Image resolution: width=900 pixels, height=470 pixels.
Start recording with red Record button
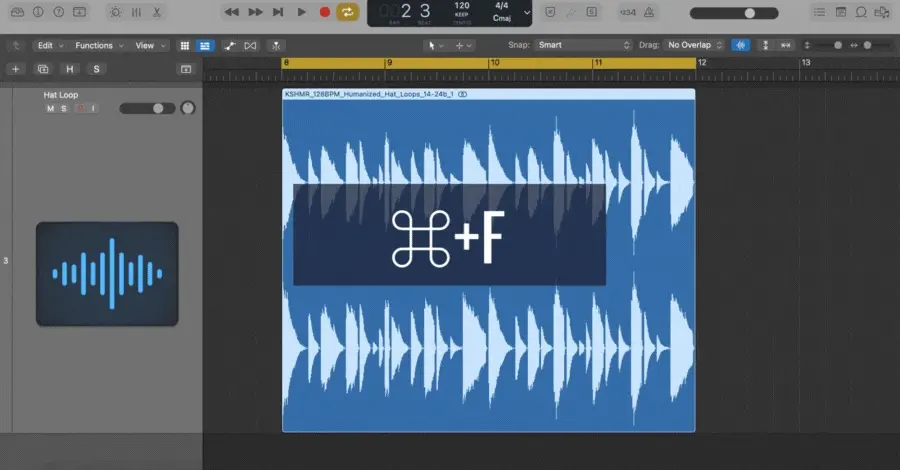pos(325,12)
